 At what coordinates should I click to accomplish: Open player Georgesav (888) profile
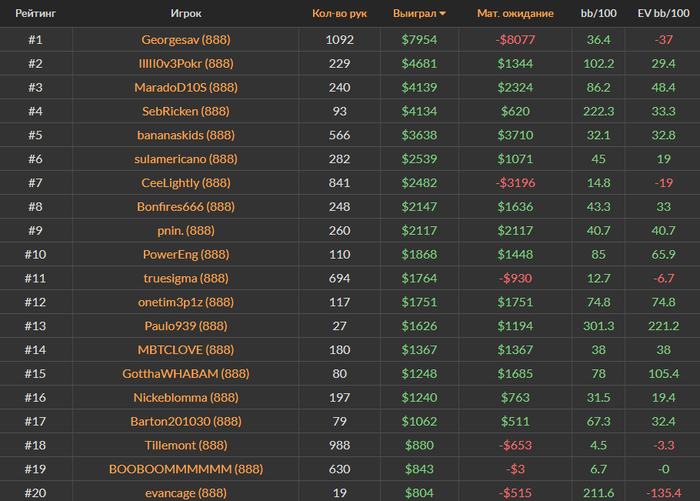point(186,40)
